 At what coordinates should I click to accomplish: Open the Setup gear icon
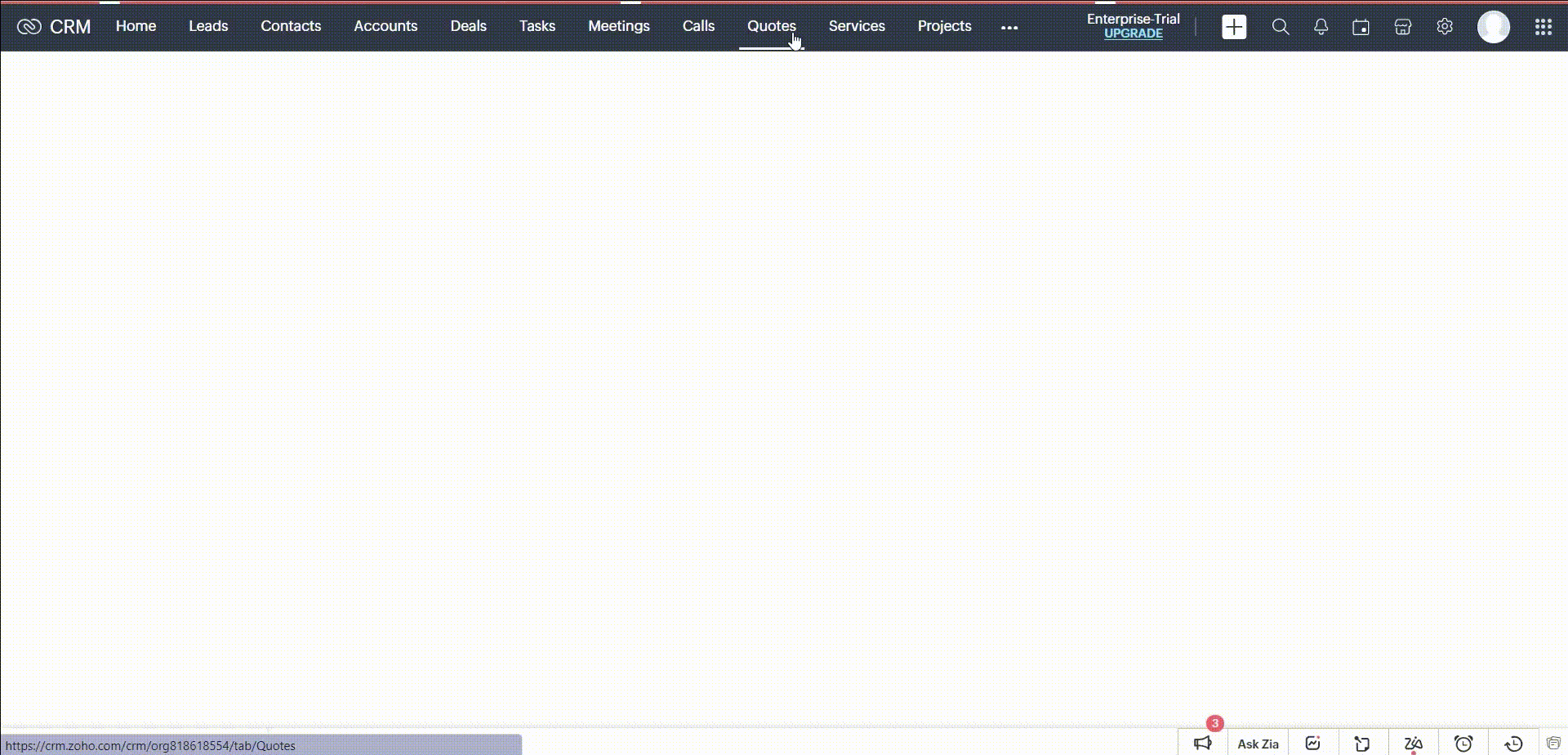coord(1445,27)
